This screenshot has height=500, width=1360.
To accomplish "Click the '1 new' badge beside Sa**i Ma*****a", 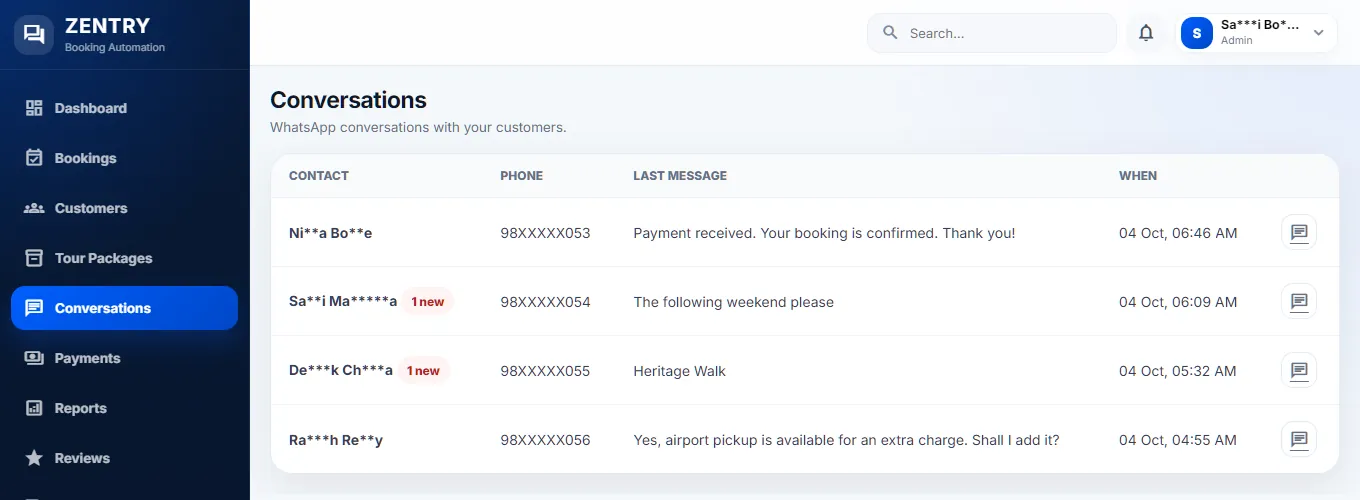I will 428,301.
